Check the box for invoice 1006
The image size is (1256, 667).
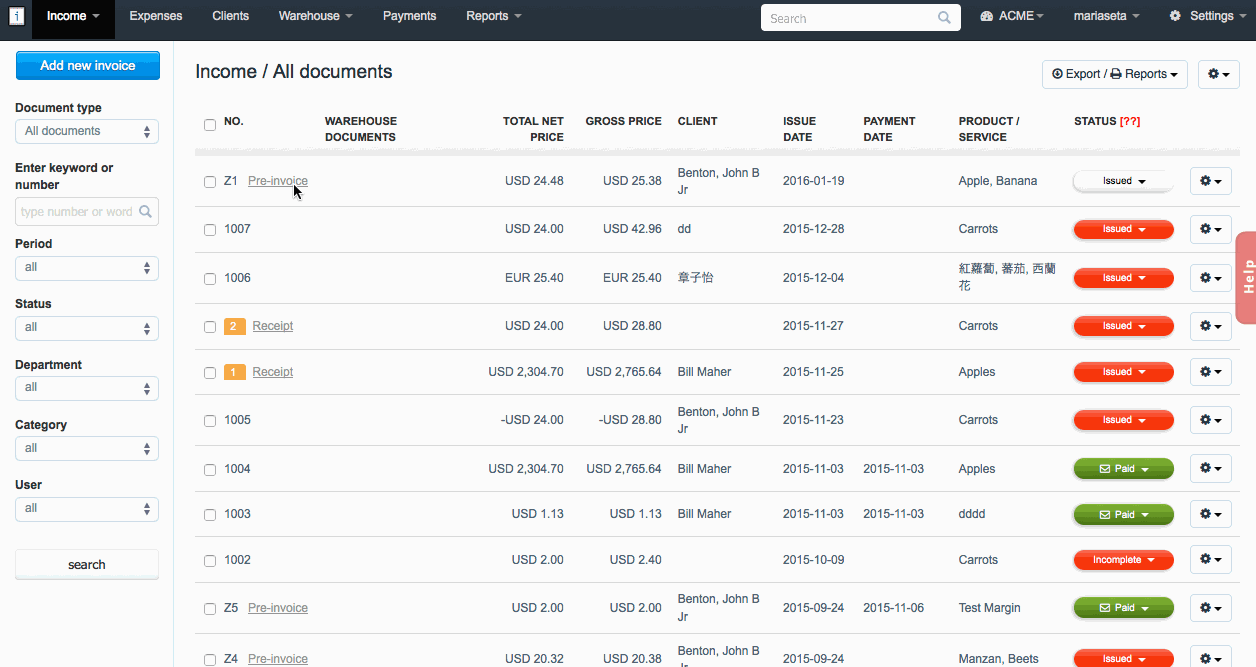210,278
